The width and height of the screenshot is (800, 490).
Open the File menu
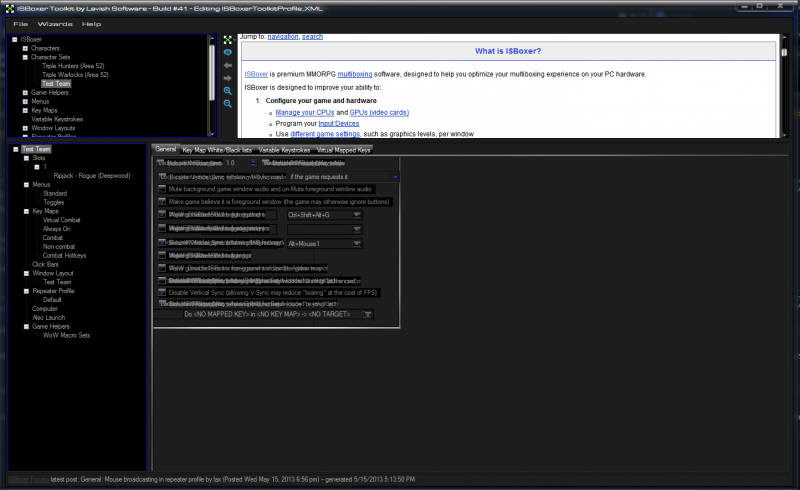pyautogui.click(x=20, y=24)
